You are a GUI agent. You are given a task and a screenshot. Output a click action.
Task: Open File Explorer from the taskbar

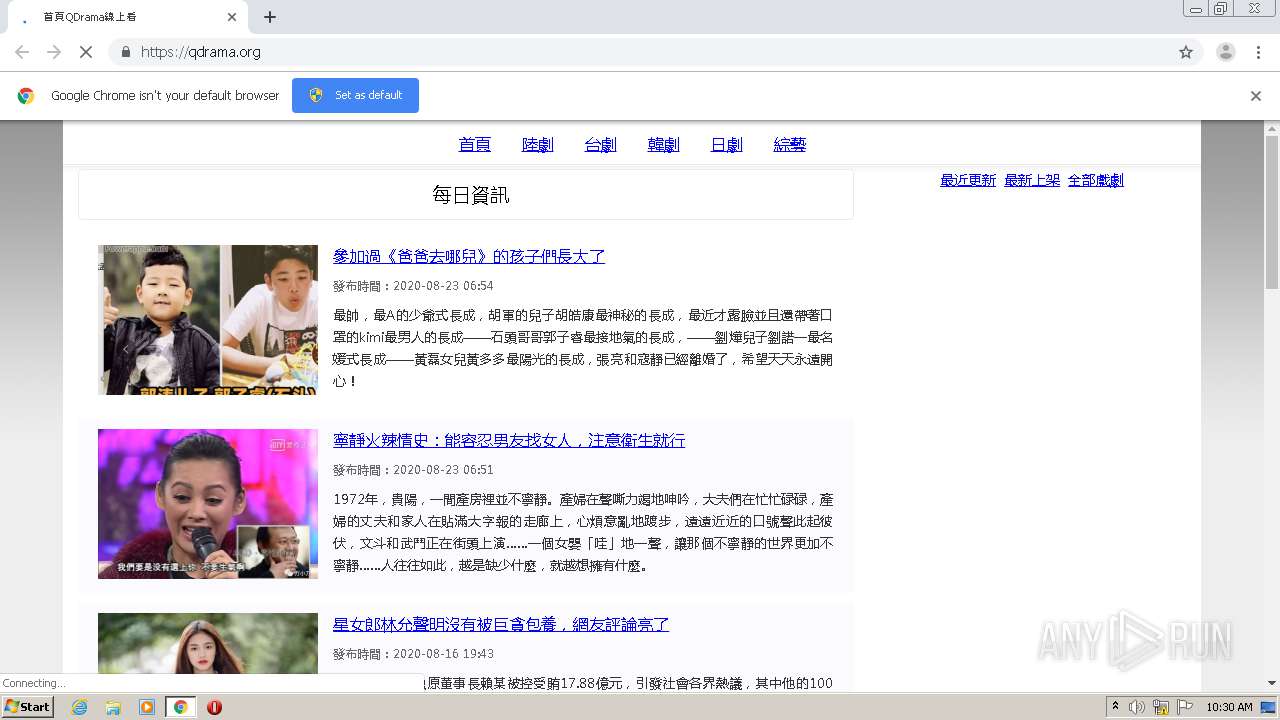pyautogui.click(x=113, y=707)
